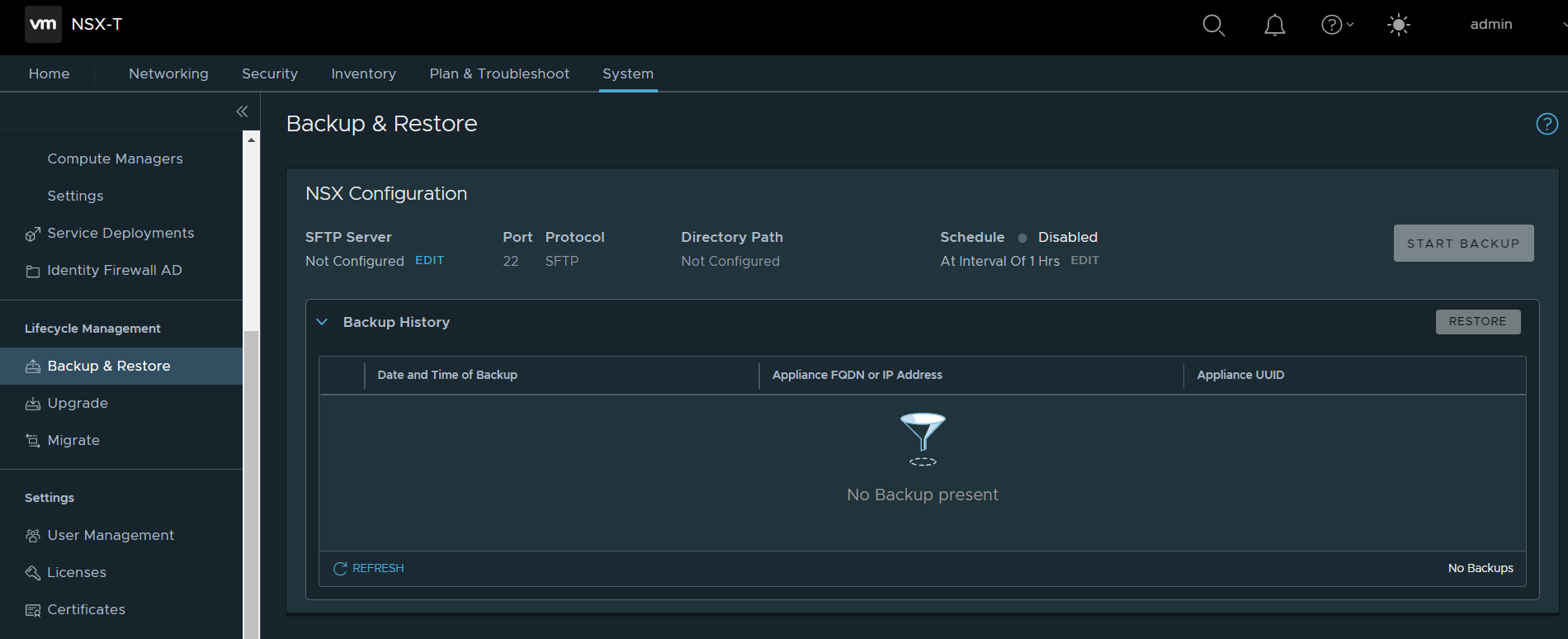Click the 'Not Configured' directory path value
Image resolution: width=1568 pixels, height=639 pixels.
[x=730, y=261]
